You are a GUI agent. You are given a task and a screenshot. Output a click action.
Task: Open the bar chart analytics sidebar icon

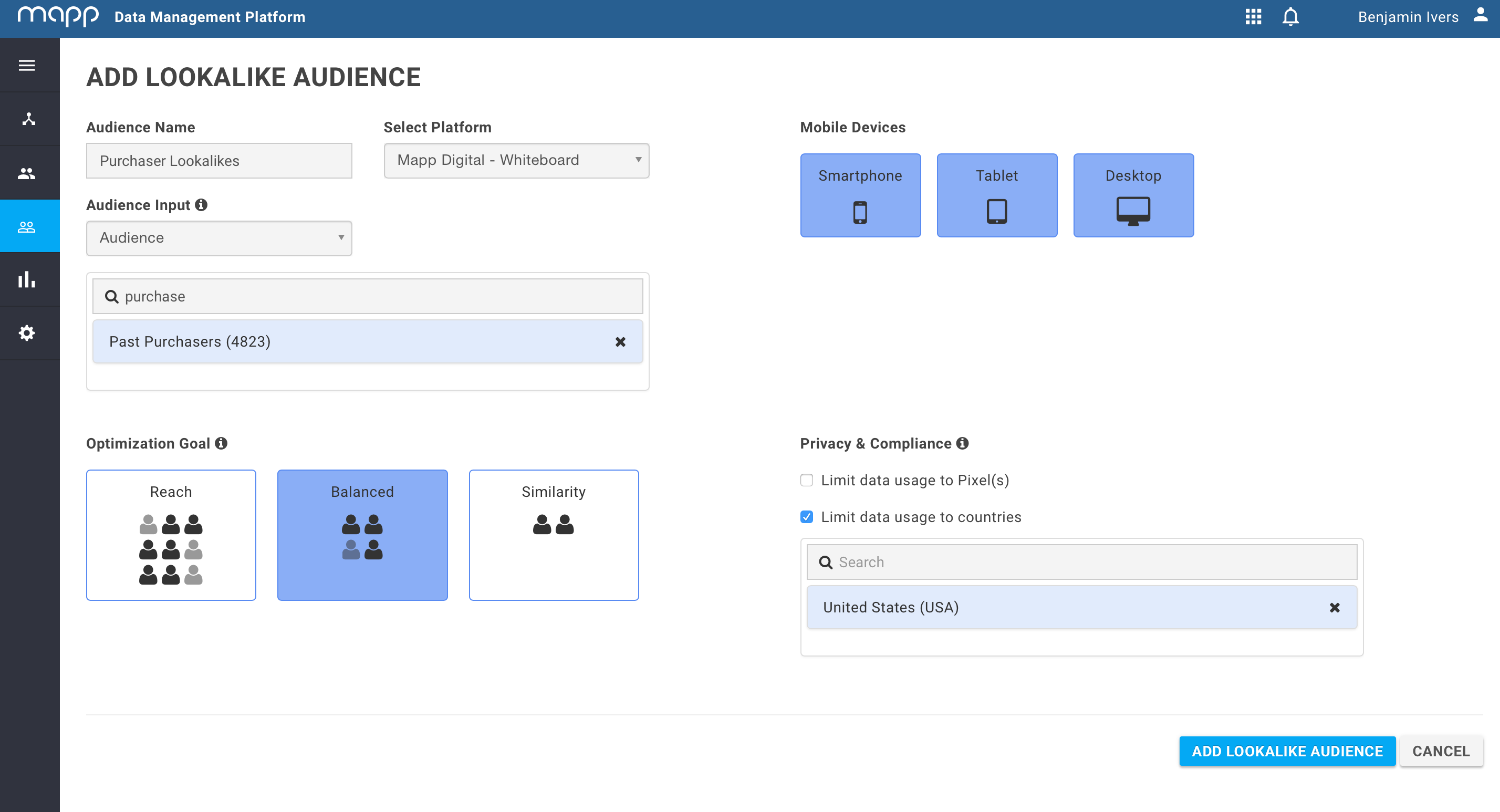[27, 279]
